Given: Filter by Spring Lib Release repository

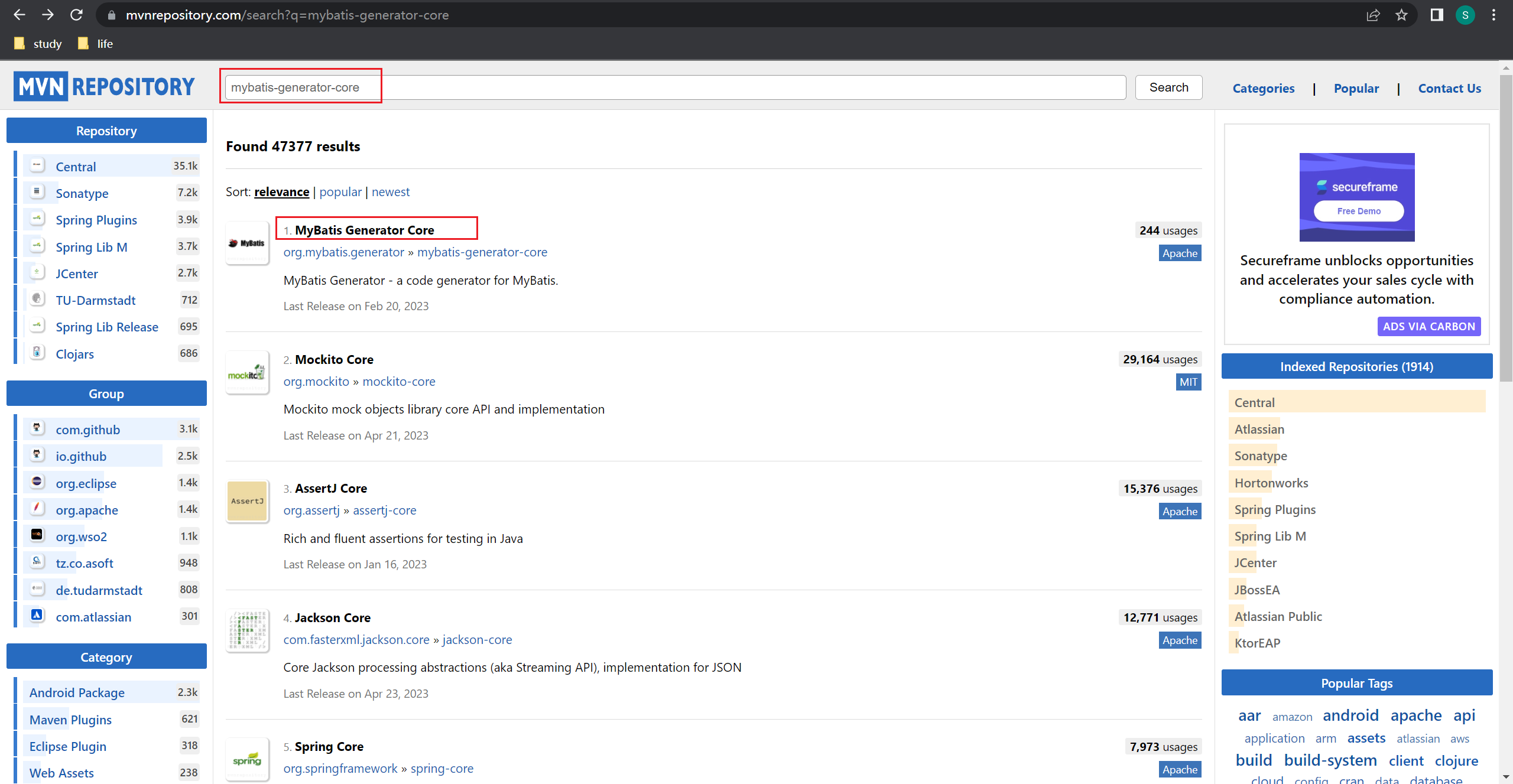Looking at the screenshot, I should point(107,327).
